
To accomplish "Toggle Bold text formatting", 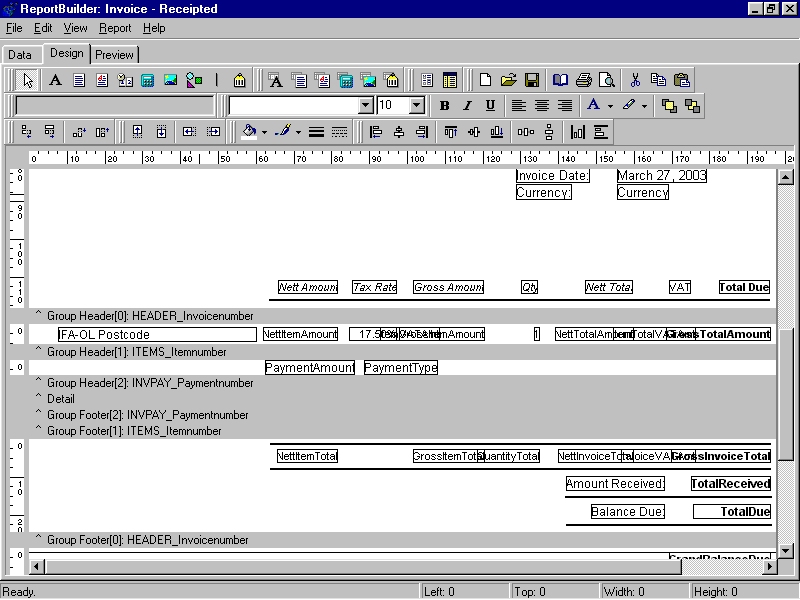I will (444, 105).
